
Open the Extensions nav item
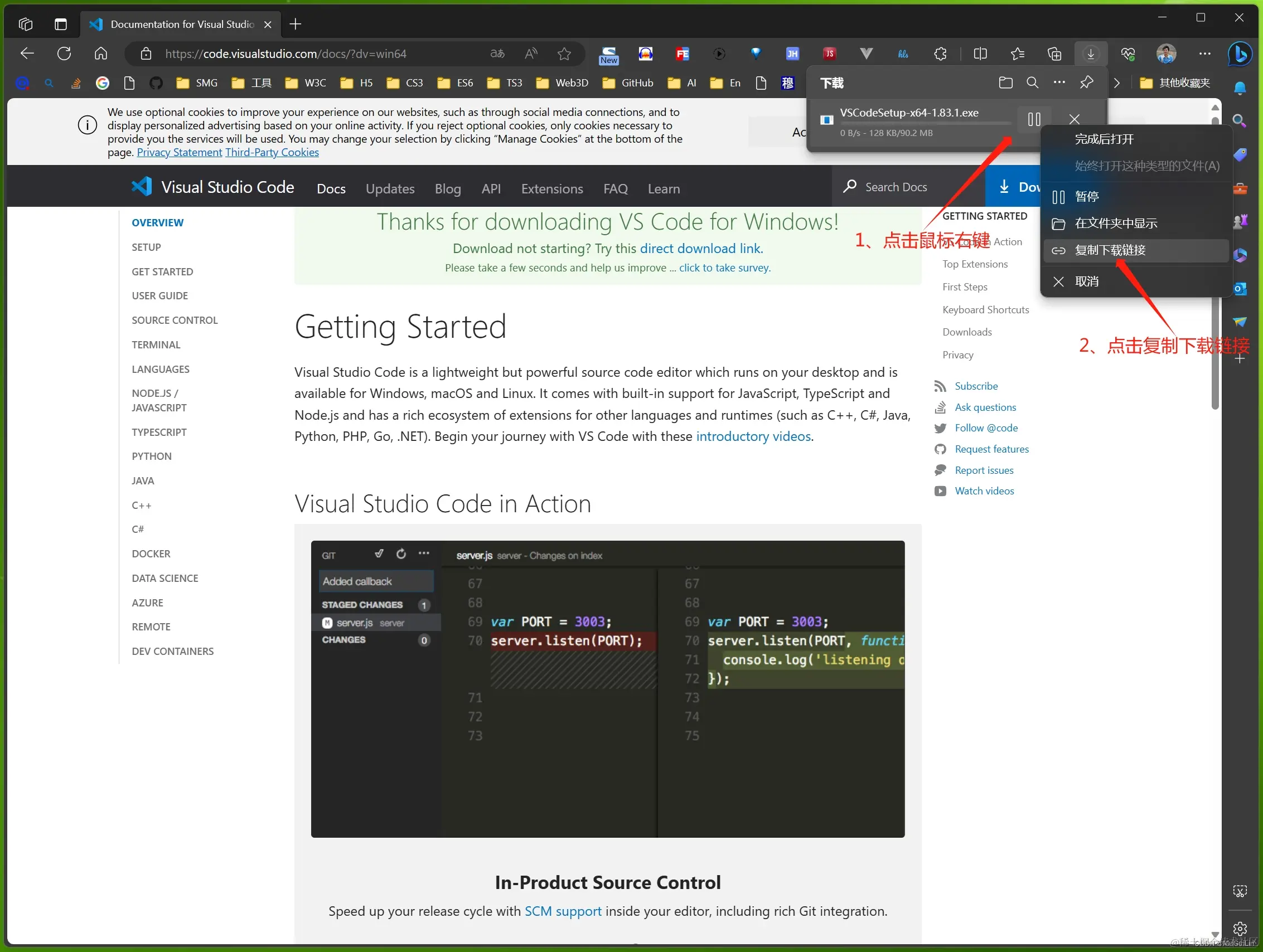coord(551,188)
